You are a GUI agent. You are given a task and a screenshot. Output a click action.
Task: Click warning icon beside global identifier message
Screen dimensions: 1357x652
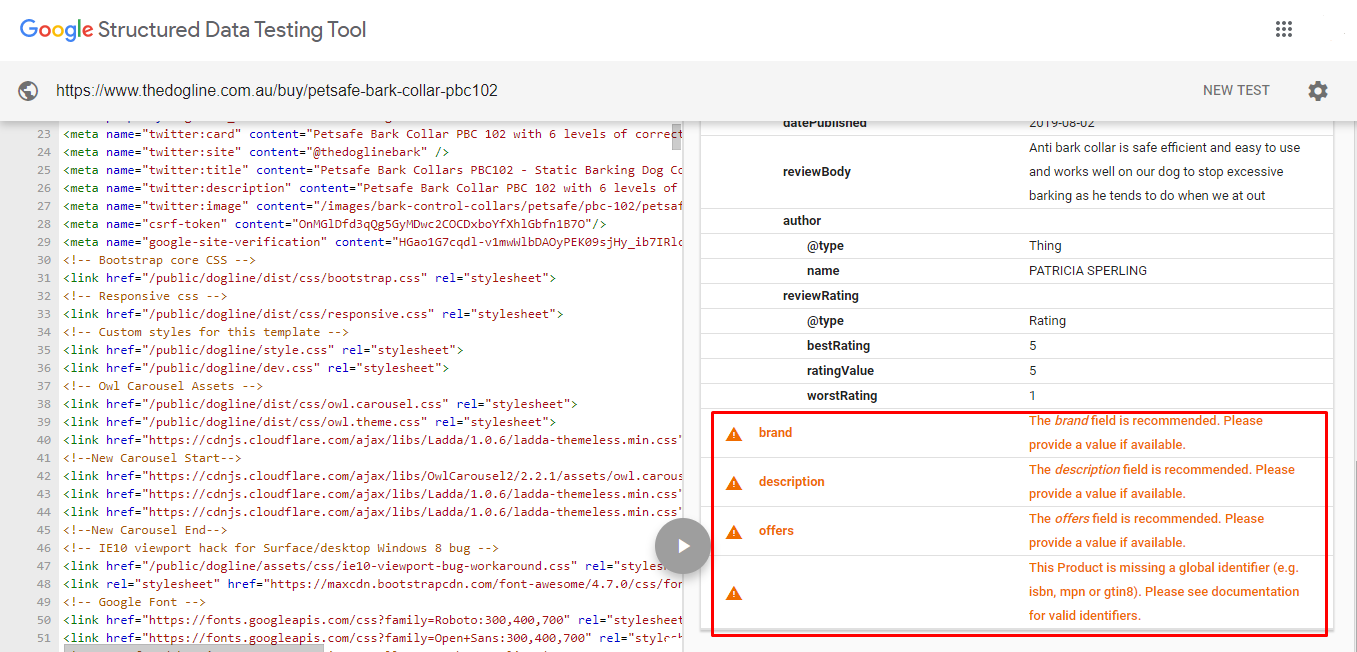click(734, 593)
